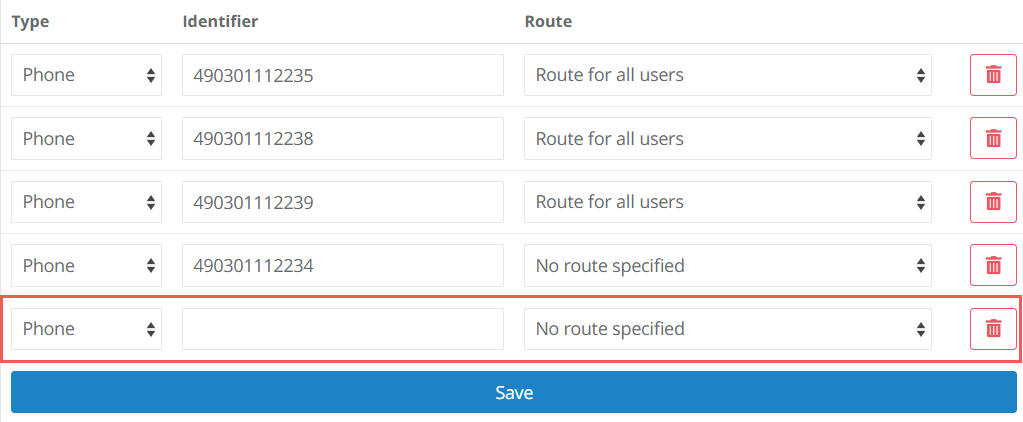Screen dimensions: 1023x422
Task: Open Type dropdown for 490301112239
Action: [x=86, y=202]
